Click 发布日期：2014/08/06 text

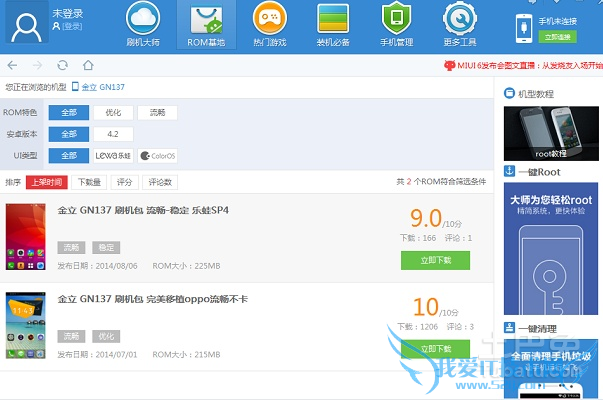tap(97, 266)
